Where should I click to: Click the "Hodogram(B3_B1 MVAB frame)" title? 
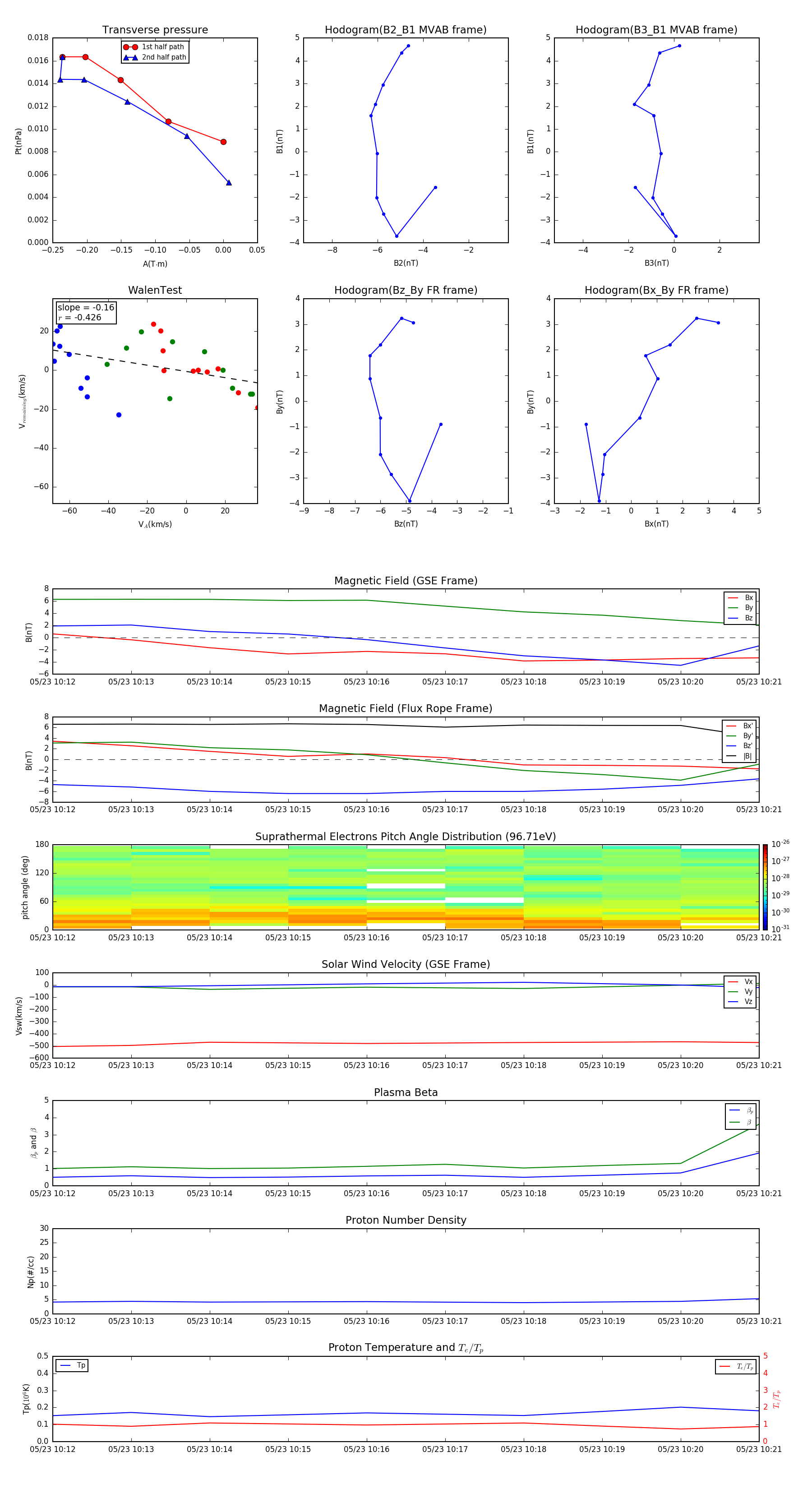pos(656,30)
